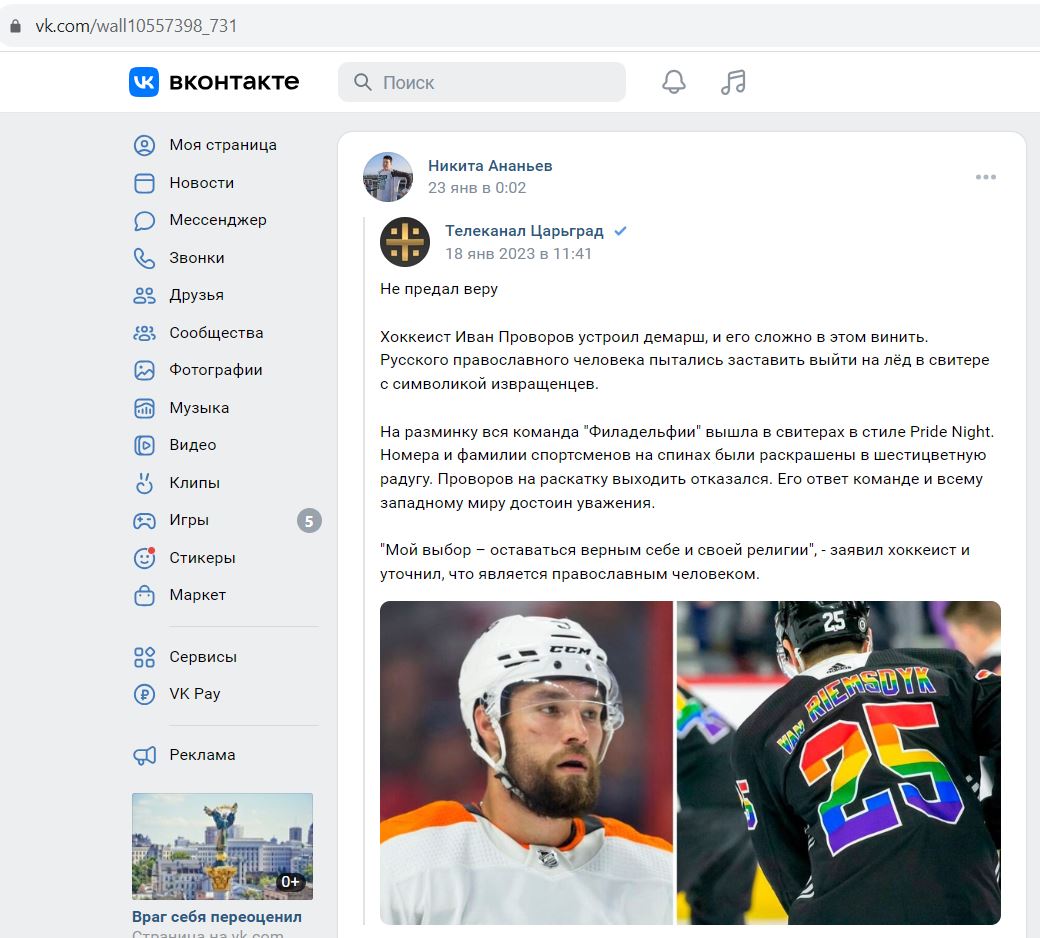Click the Маркет bag icon
Viewport: 1040px width, 938px height.
coord(144,596)
